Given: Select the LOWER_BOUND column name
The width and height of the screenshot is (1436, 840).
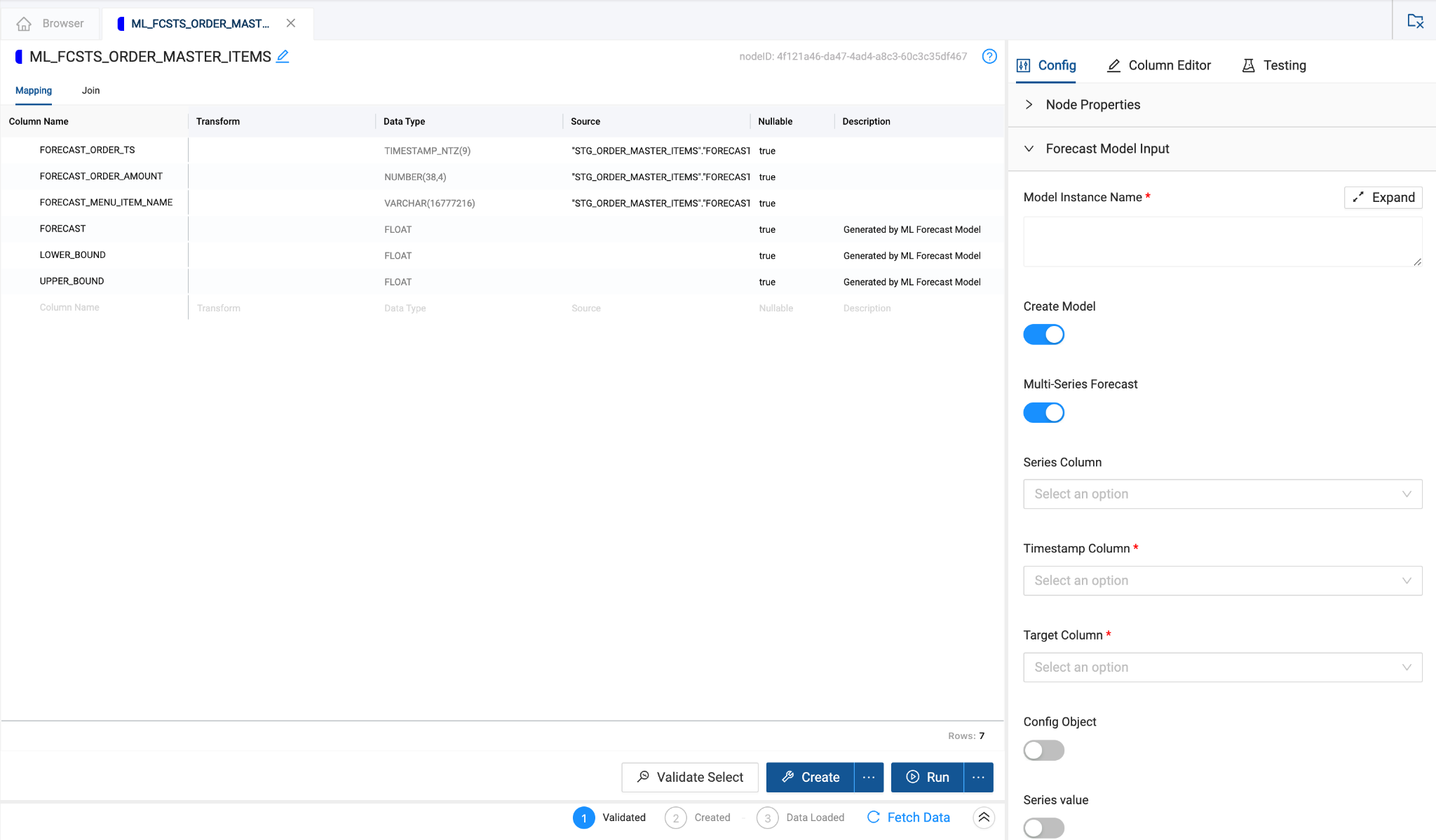Looking at the screenshot, I should coord(72,255).
